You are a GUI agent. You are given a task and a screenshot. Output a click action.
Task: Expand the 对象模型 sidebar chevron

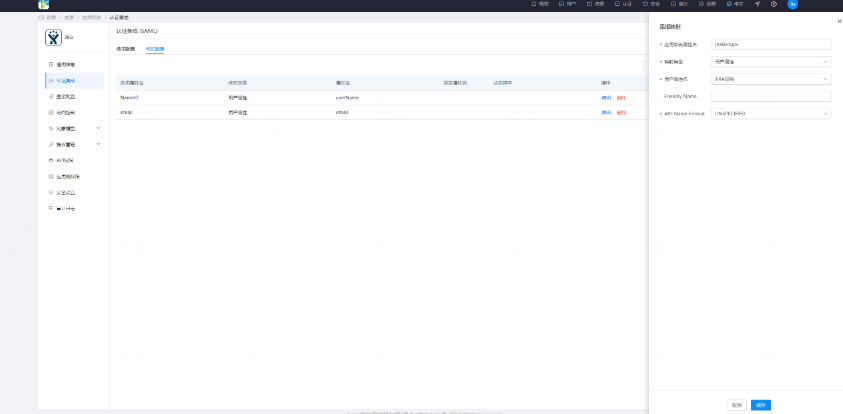(98, 128)
